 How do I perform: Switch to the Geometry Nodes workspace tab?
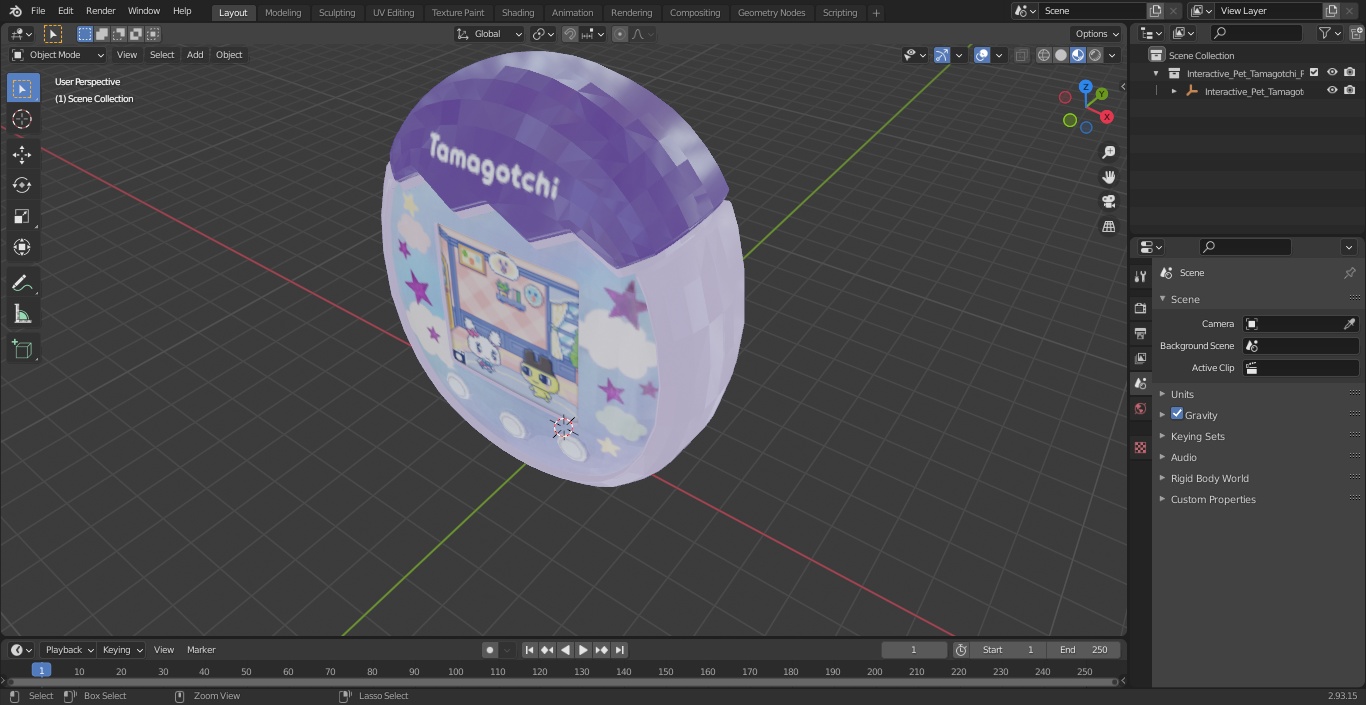click(771, 12)
